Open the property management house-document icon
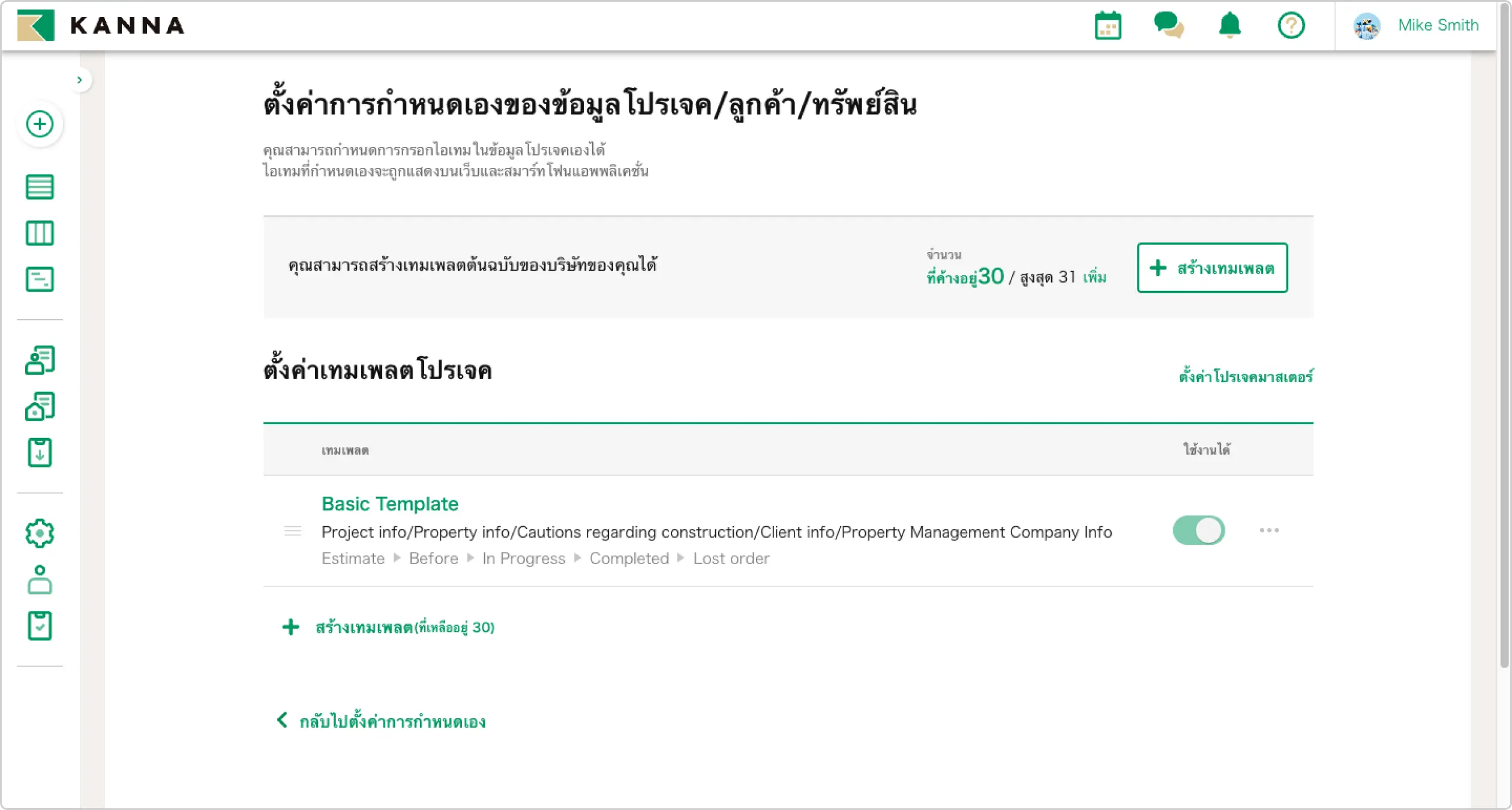Screen dimensions: 1512x810 tap(40, 407)
